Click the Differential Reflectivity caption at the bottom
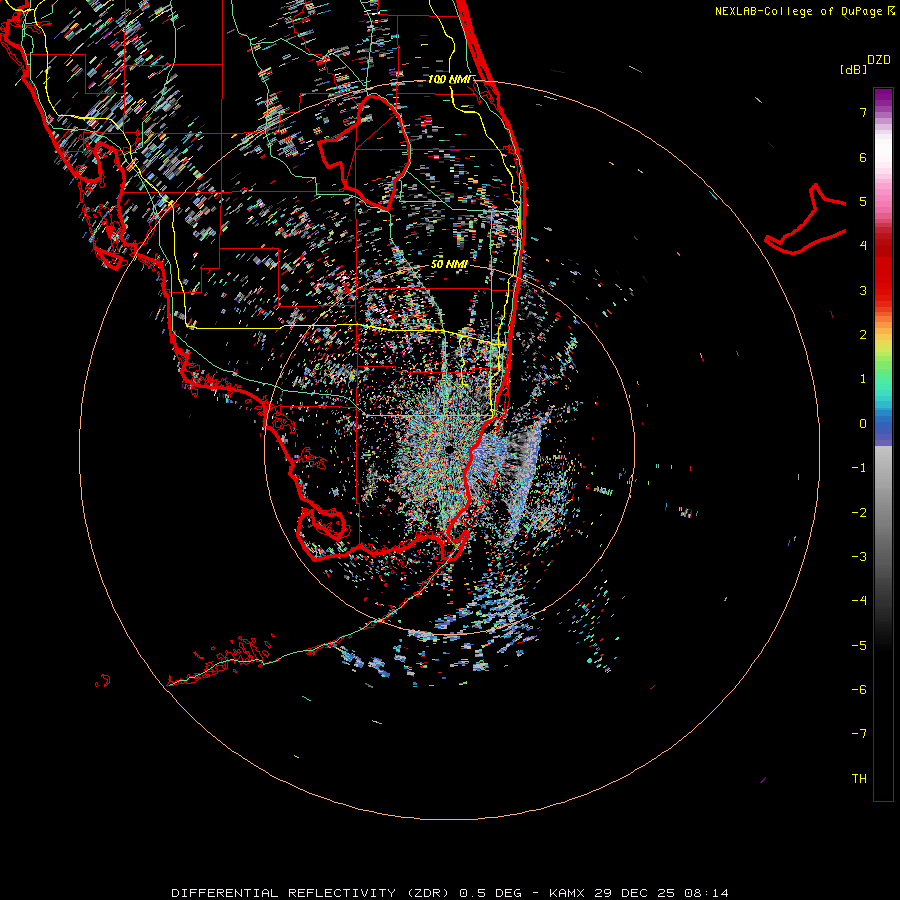This screenshot has width=900, height=900. (449, 893)
